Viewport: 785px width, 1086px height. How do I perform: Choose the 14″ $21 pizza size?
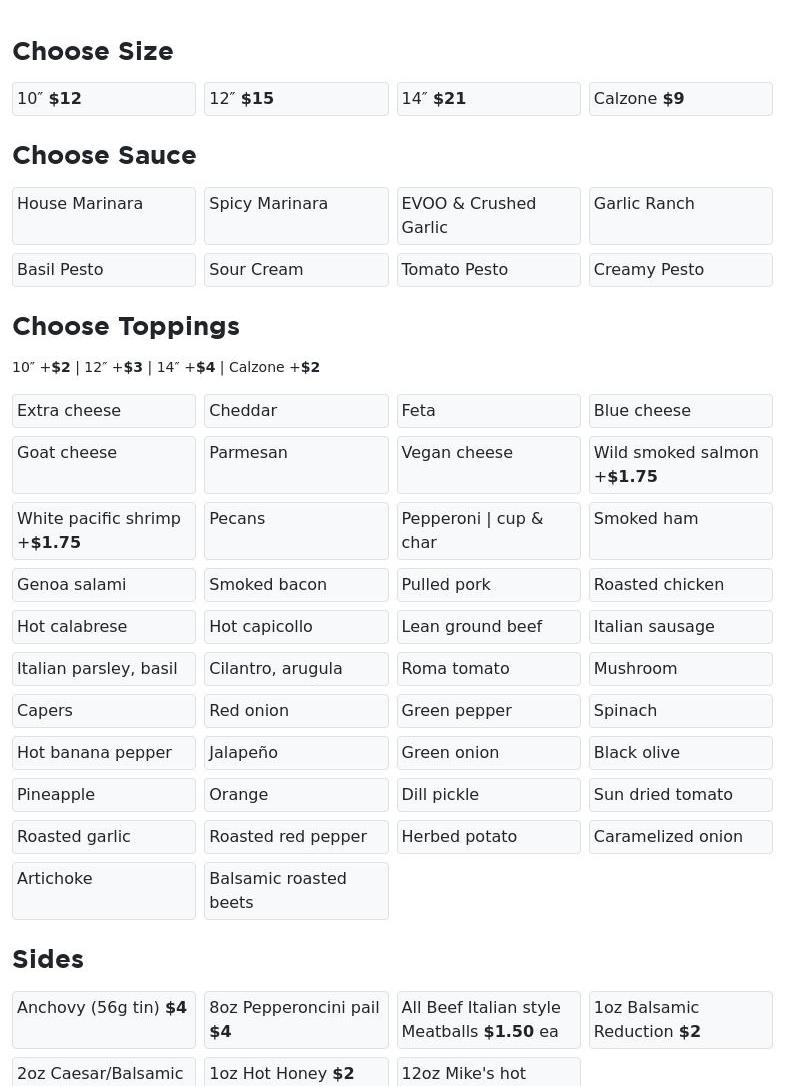click(488, 99)
